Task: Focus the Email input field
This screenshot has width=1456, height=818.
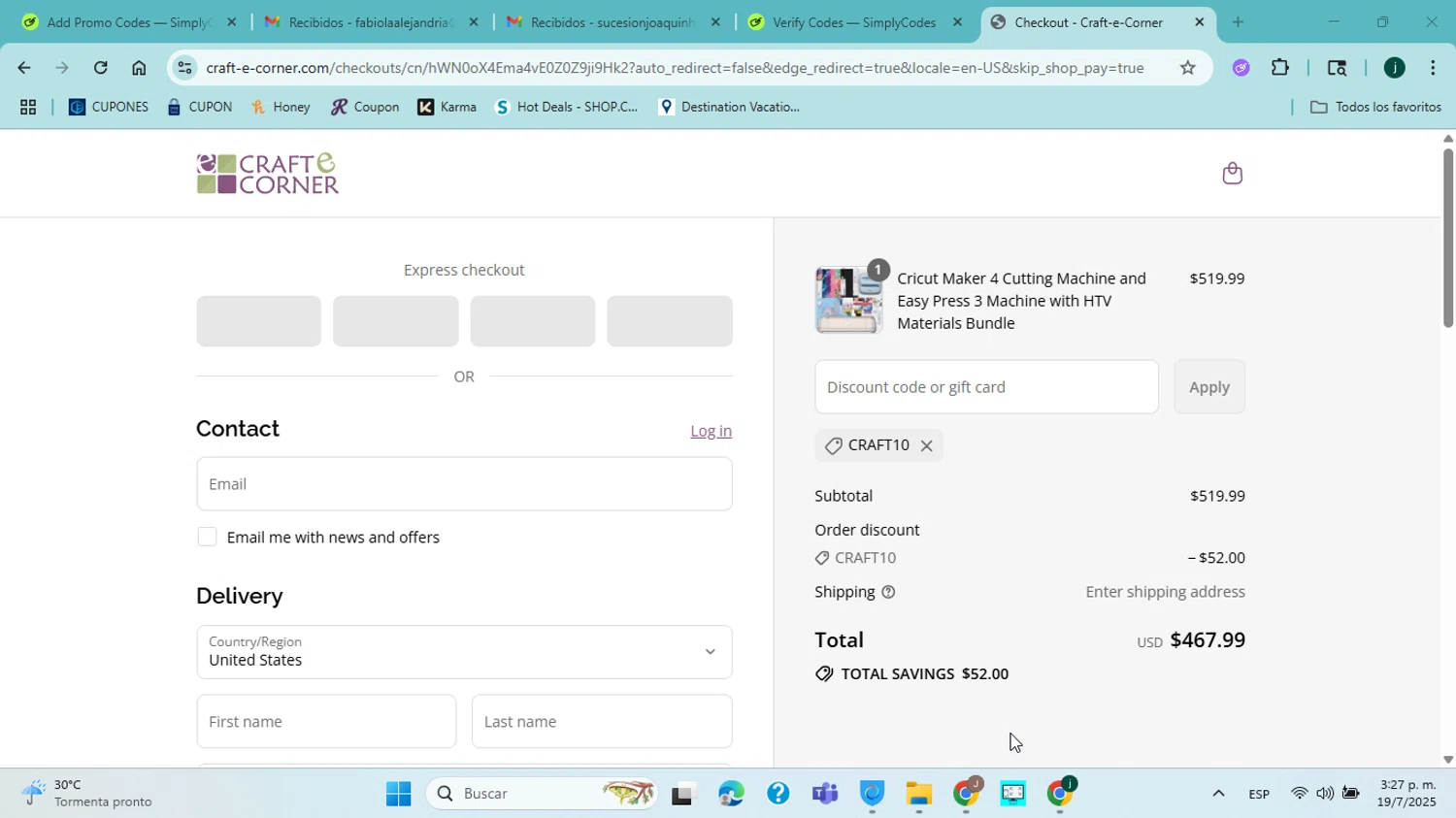Action: 464,484
